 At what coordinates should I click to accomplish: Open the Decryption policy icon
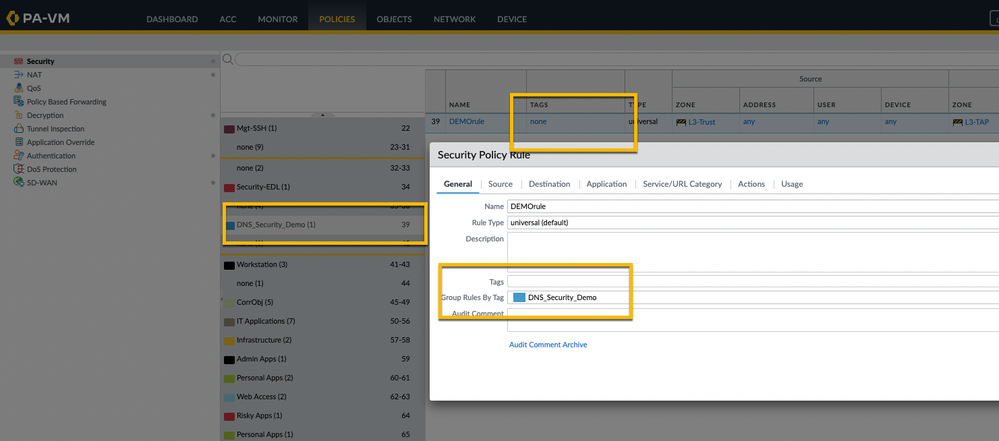coord(18,115)
